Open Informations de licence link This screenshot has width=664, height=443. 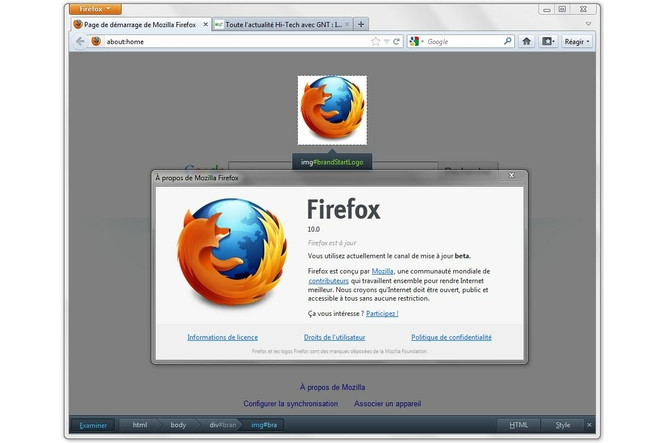(223, 338)
